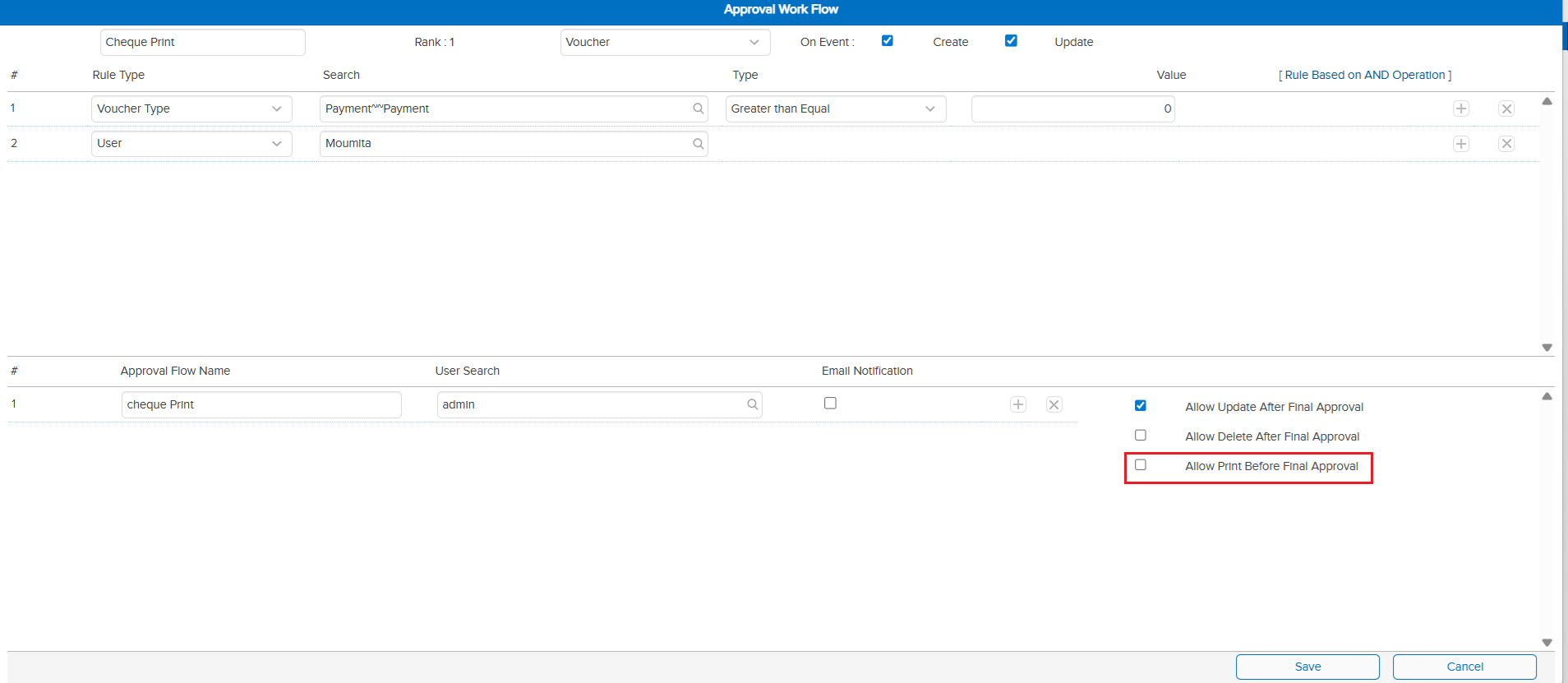Remove the cheque Print approval flow row
The height and width of the screenshot is (683, 1568).
pos(1054,404)
